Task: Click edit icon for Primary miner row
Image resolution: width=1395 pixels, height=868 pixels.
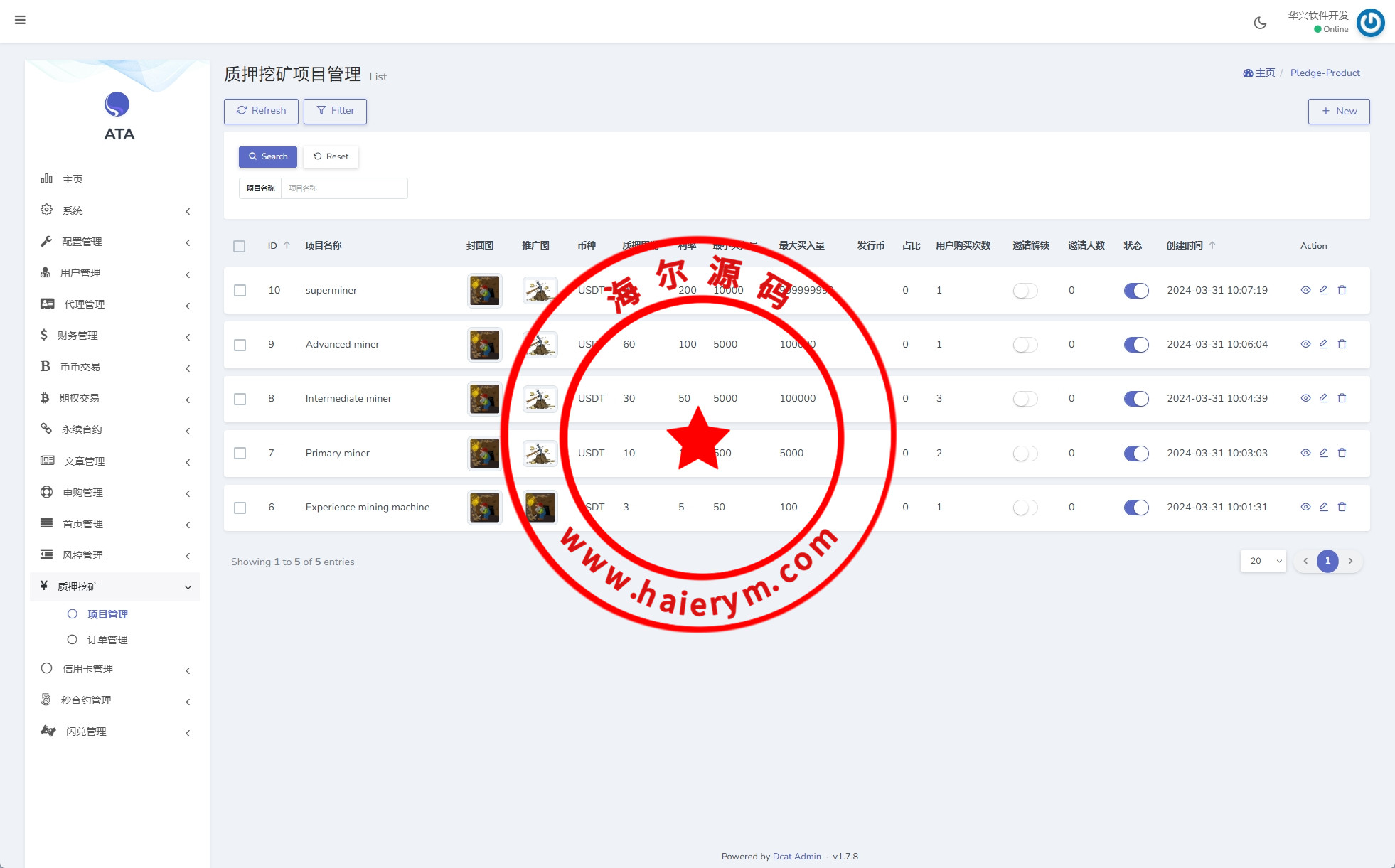Action: tap(1323, 453)
